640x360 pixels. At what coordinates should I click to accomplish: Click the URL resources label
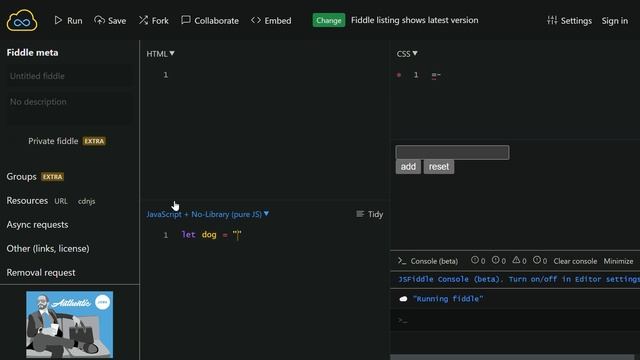(61, 201)
